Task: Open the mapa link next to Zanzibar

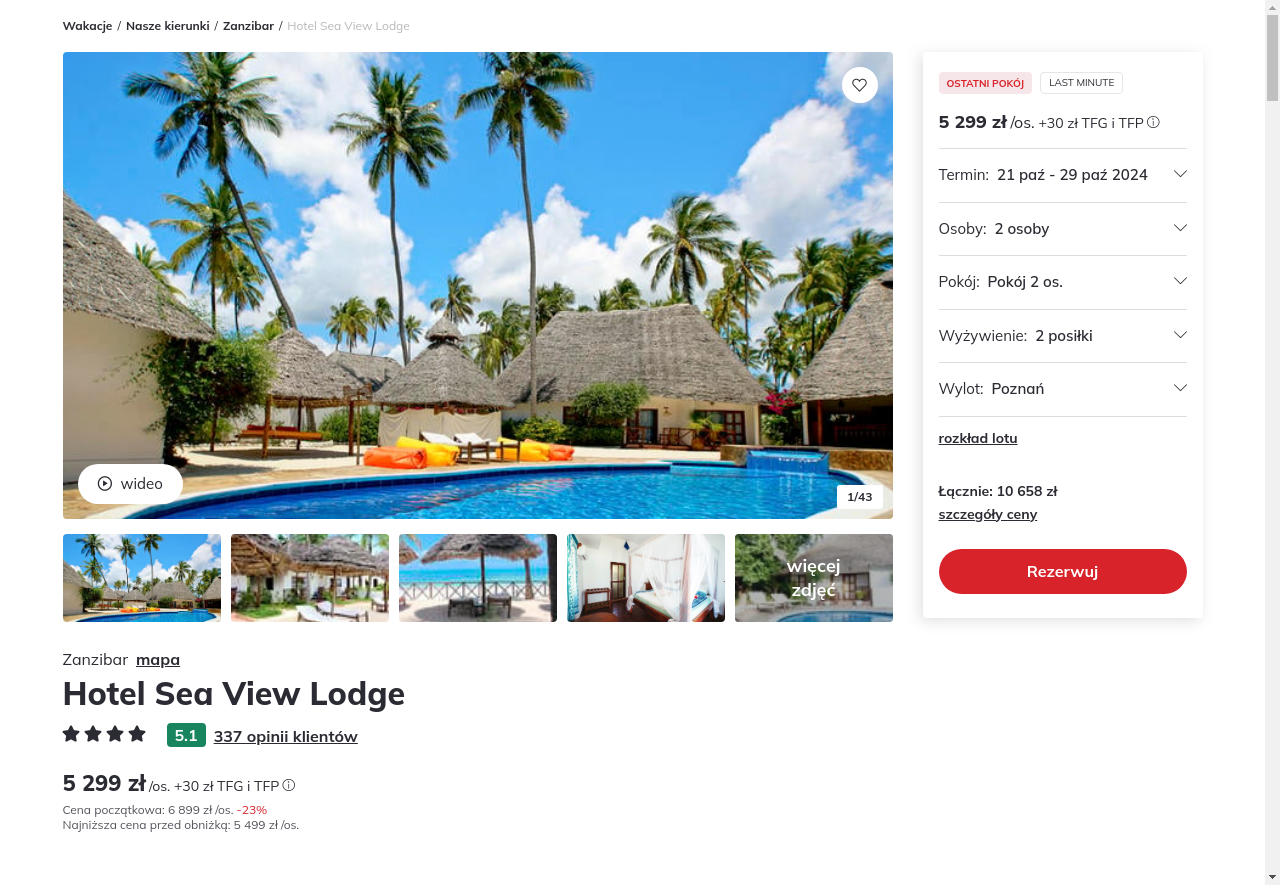Action: click(x=158, y=659)
